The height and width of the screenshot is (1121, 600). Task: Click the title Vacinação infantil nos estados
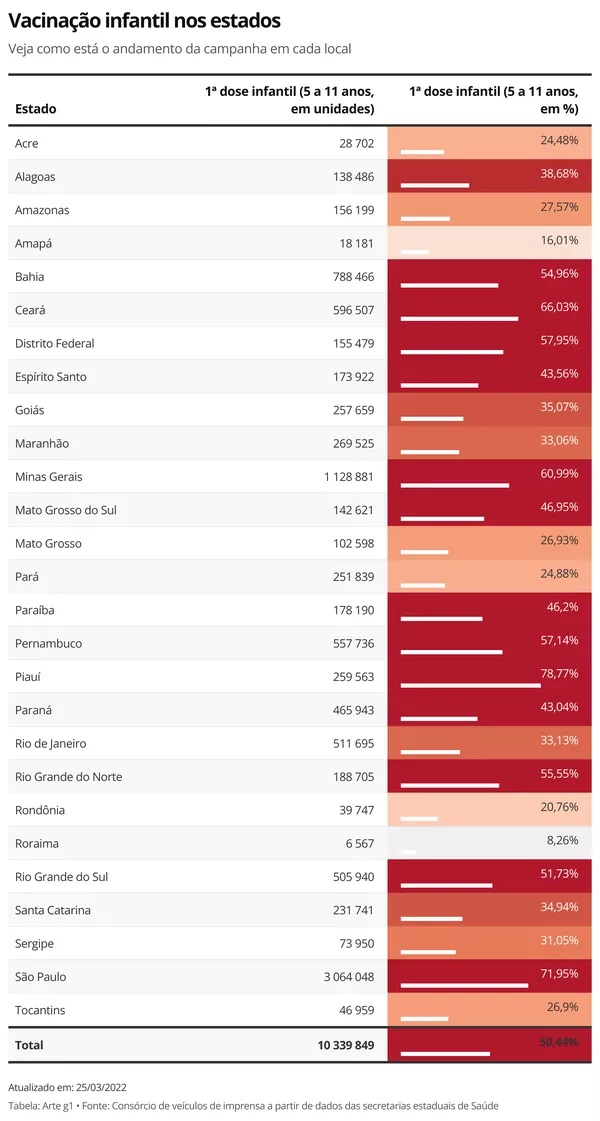pos(145,20)
